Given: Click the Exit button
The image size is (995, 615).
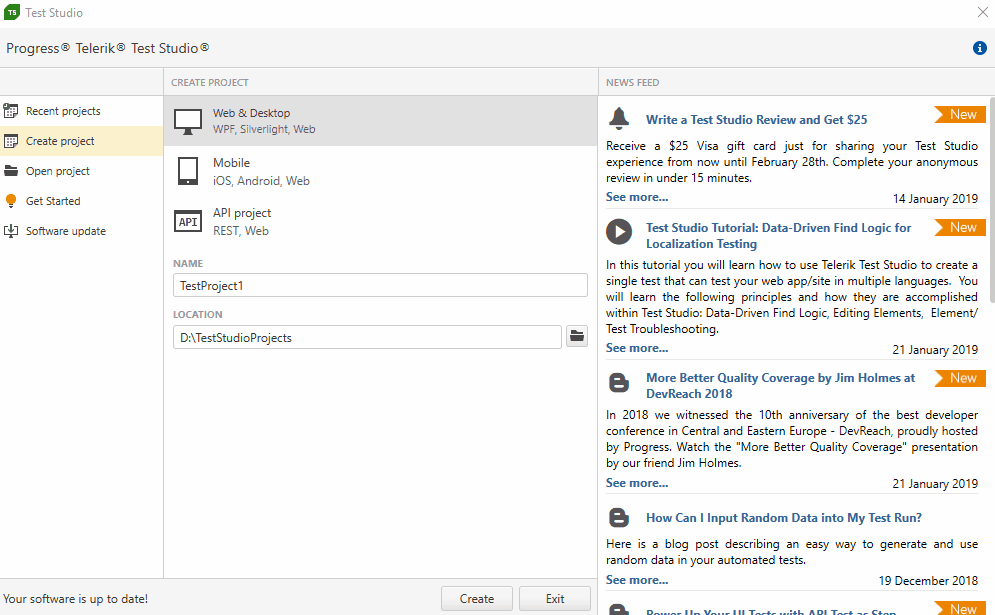Looking at the screenshot, I should coord(555,598).
